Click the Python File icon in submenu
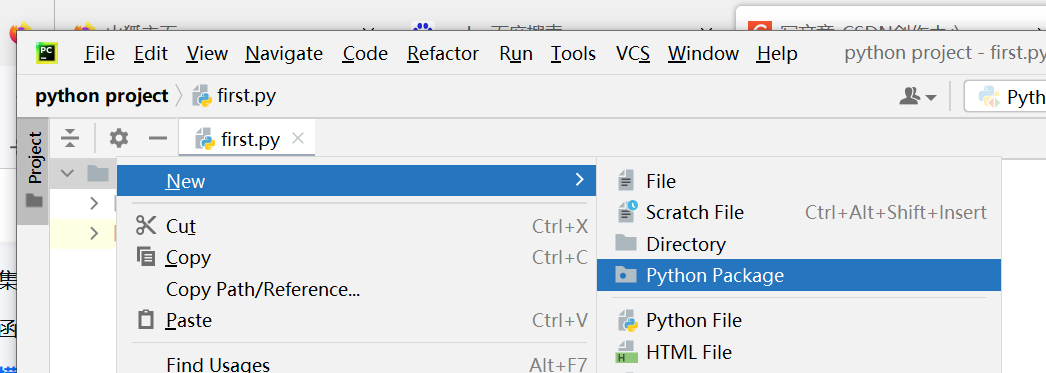Image resolution: width=1046 pixels, height=373 pixels. point(627,320)
